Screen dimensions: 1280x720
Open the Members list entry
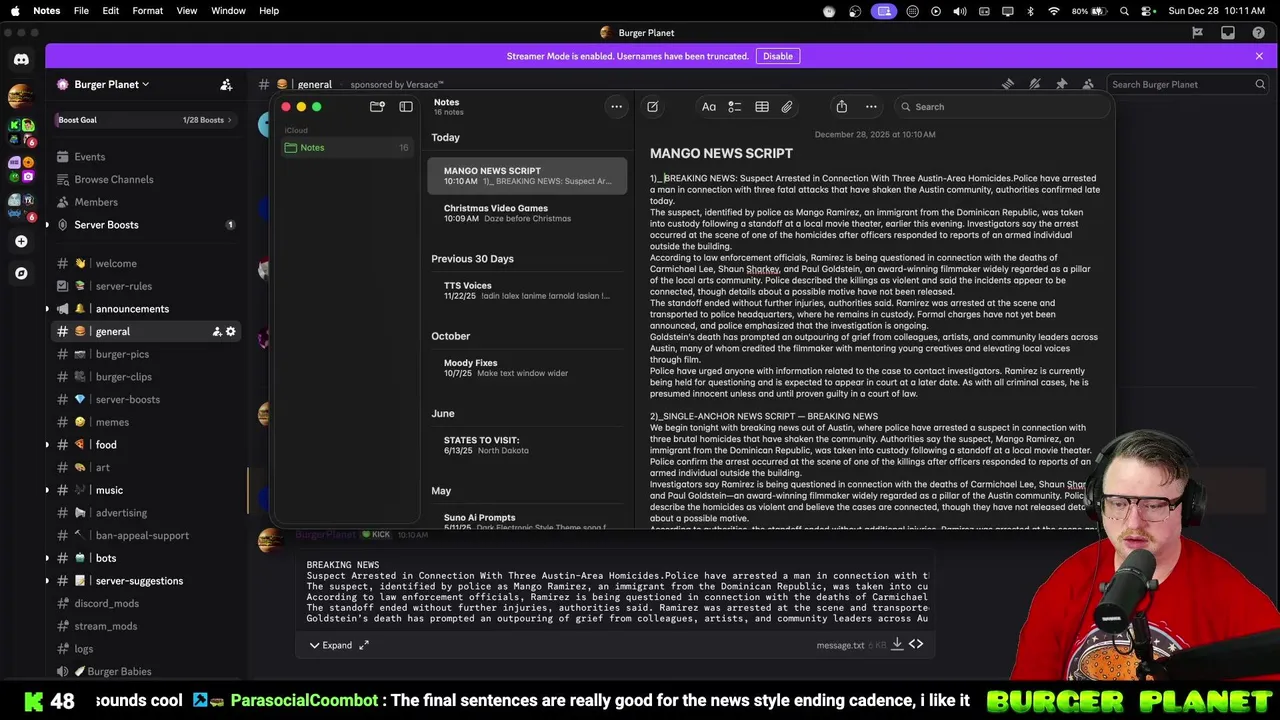click(144, 202)
